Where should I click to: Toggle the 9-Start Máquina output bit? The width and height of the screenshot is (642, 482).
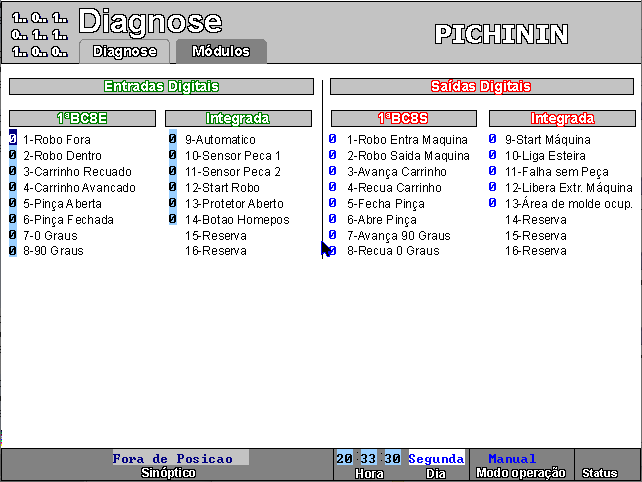(x=492, y=140)
